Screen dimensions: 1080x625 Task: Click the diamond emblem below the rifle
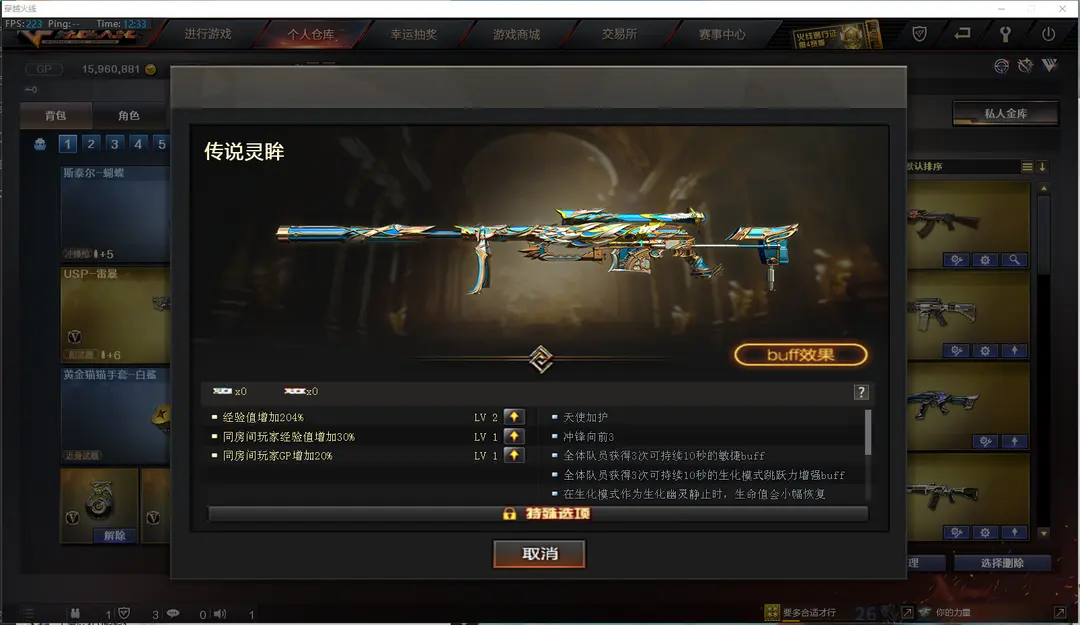[x=541, y=359]
